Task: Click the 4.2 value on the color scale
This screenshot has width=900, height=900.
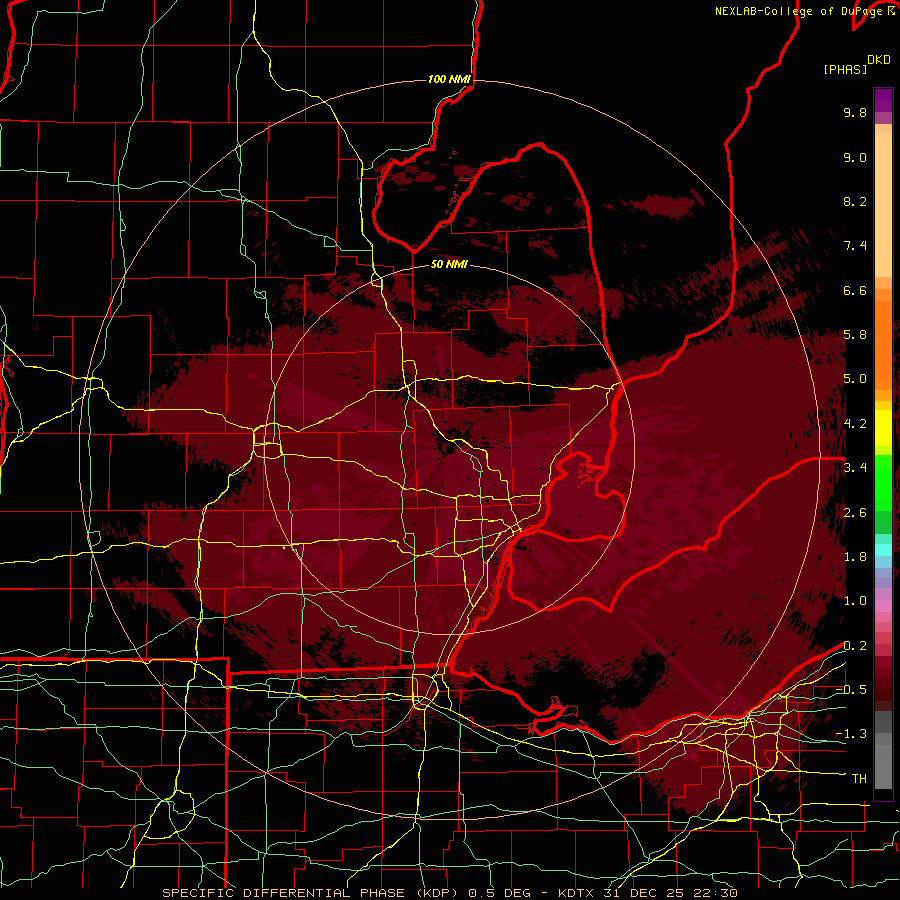Action: 855,424
